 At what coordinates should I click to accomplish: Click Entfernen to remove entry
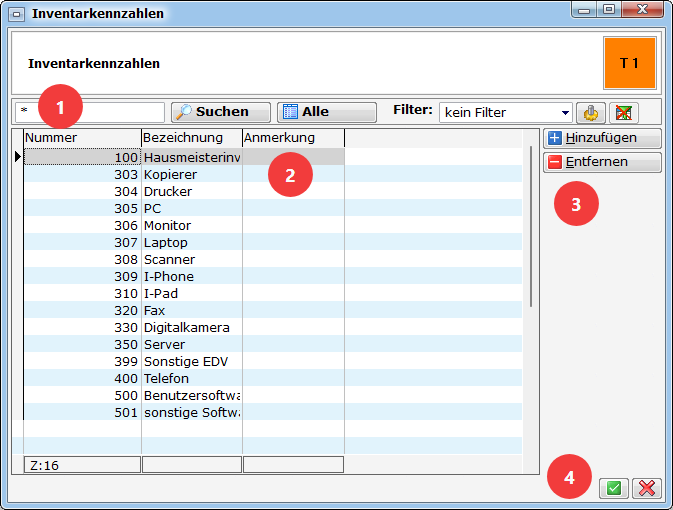click(603, 162)
